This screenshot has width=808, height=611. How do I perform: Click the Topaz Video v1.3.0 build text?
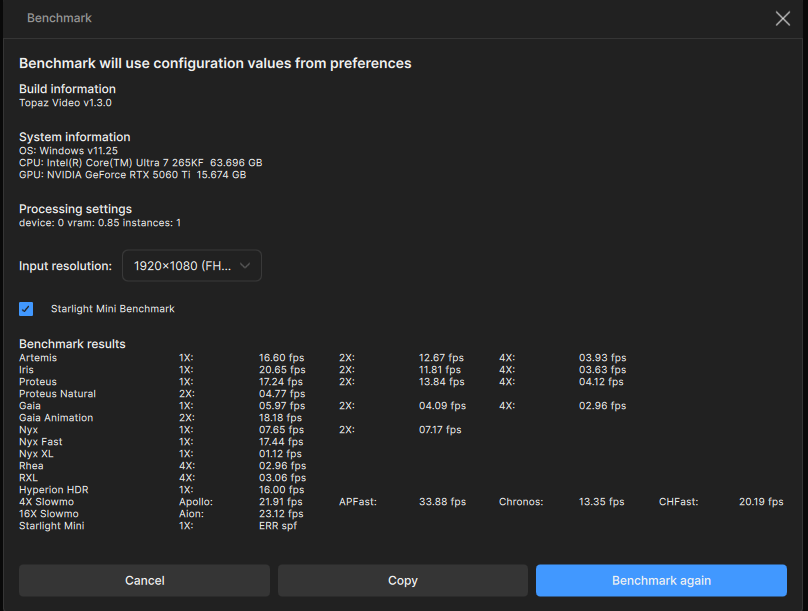pos(68,102)
